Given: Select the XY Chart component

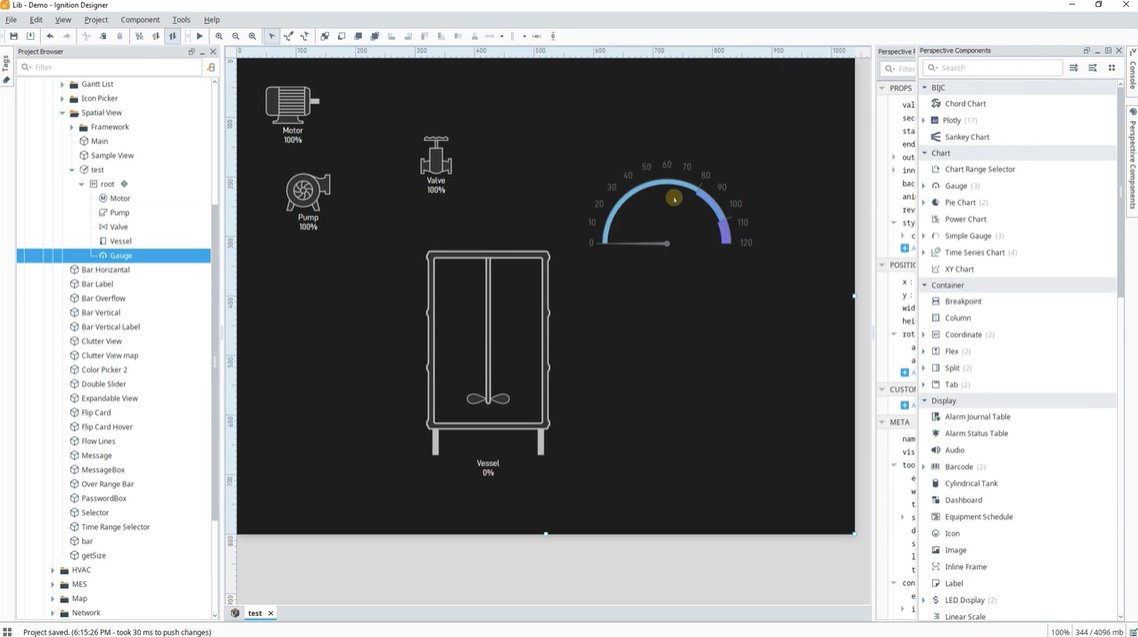Looking at the screenshot, I should (959, 269).
